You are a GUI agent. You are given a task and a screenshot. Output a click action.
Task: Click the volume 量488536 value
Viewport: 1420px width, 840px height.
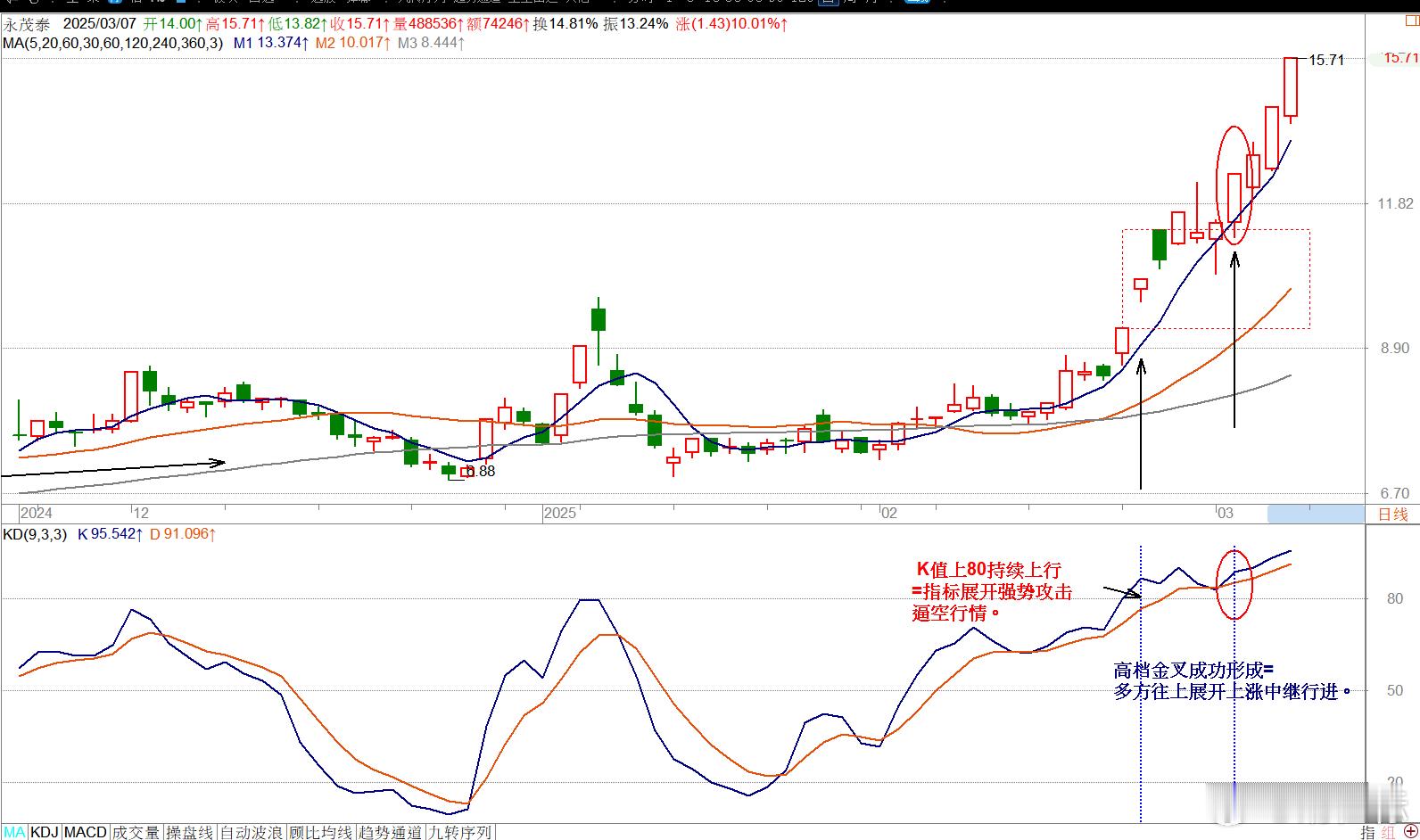tap(429, 24)
